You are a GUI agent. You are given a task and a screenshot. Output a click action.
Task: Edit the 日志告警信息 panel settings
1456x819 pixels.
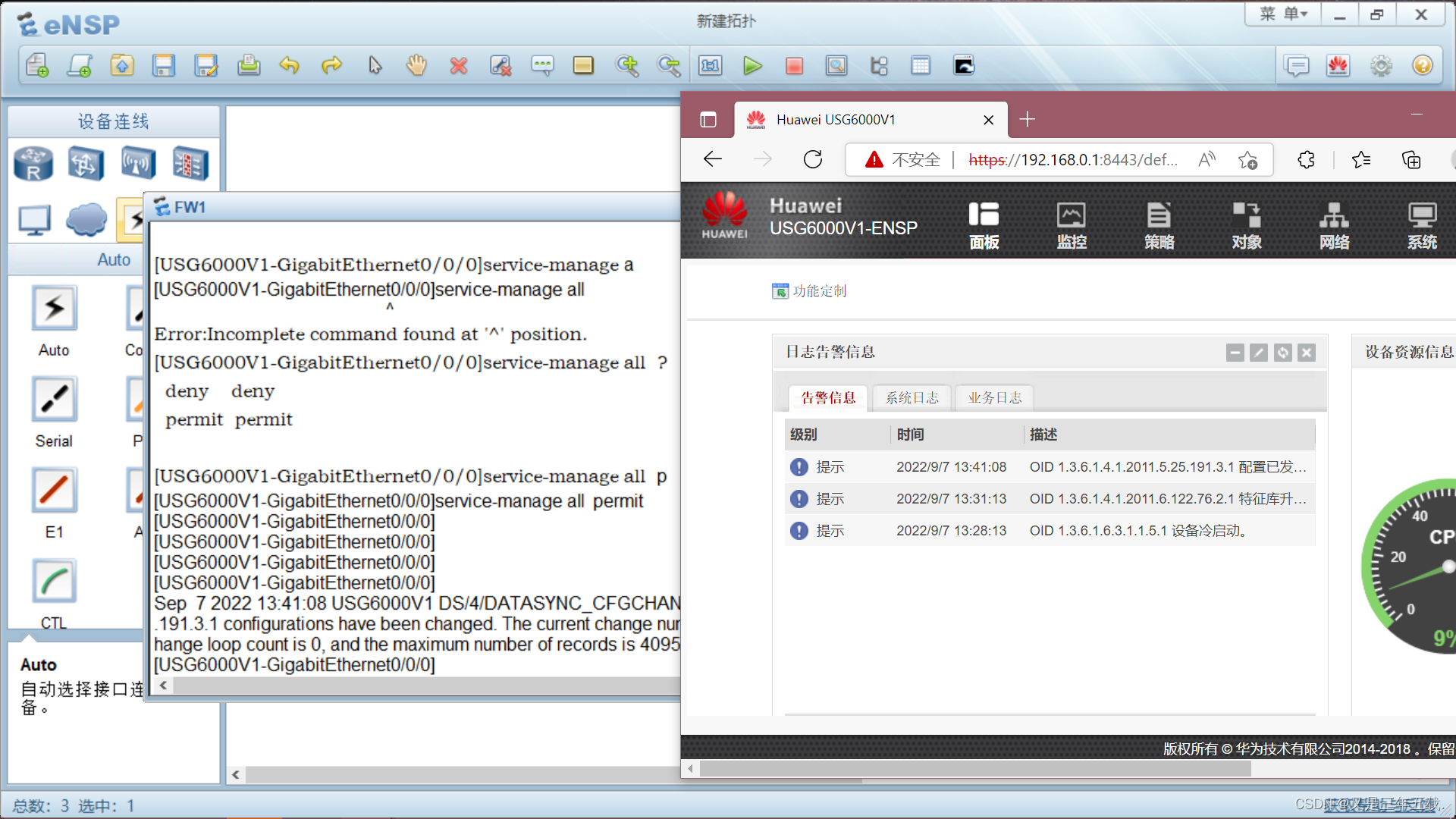coord(1259,353)
